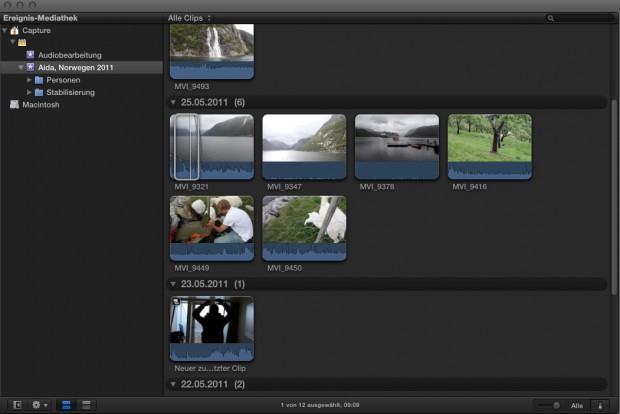
Task: Select the MVI_9378 harbor clip
Action: (397, 147)
